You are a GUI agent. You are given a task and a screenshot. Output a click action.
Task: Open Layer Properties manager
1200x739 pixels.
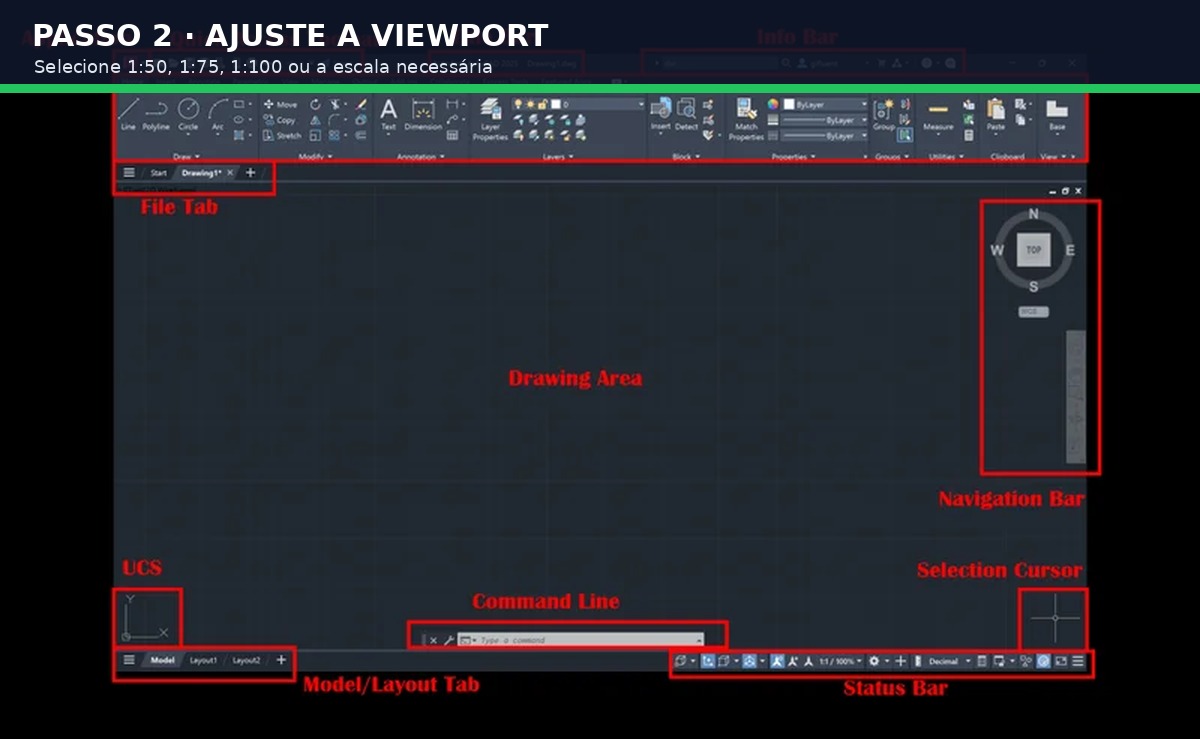490,119
